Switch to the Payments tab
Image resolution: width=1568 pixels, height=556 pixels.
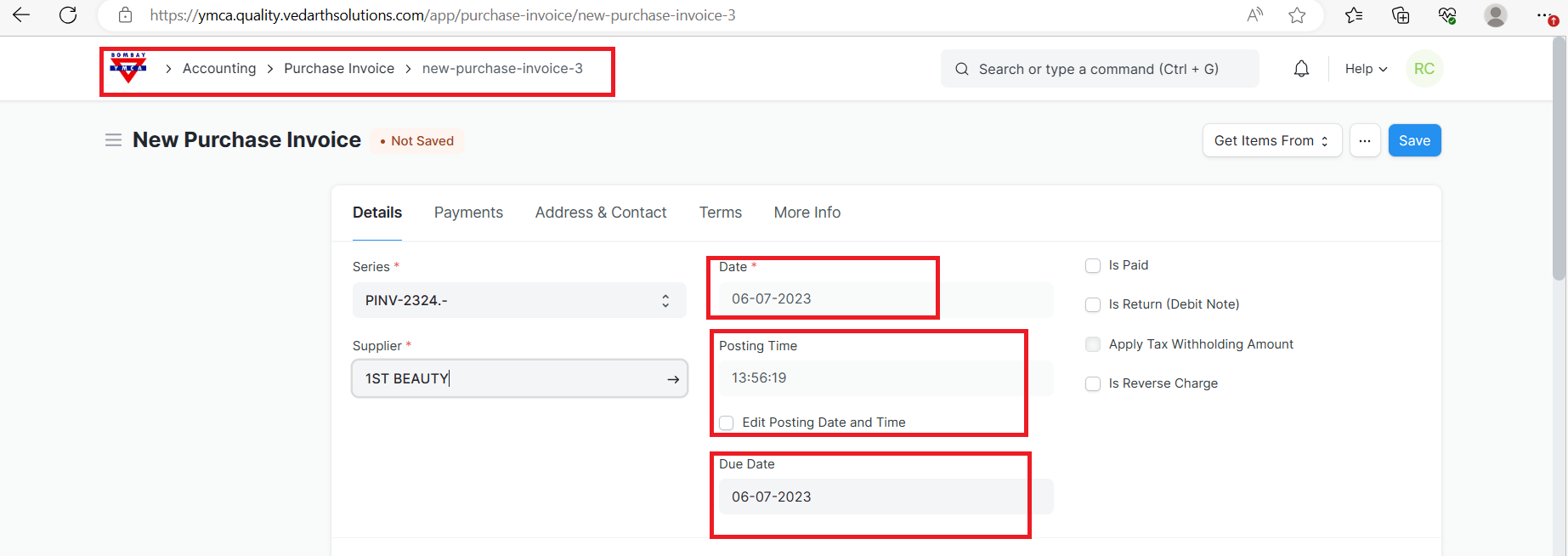pyautogui.click(x=468, y=213)
